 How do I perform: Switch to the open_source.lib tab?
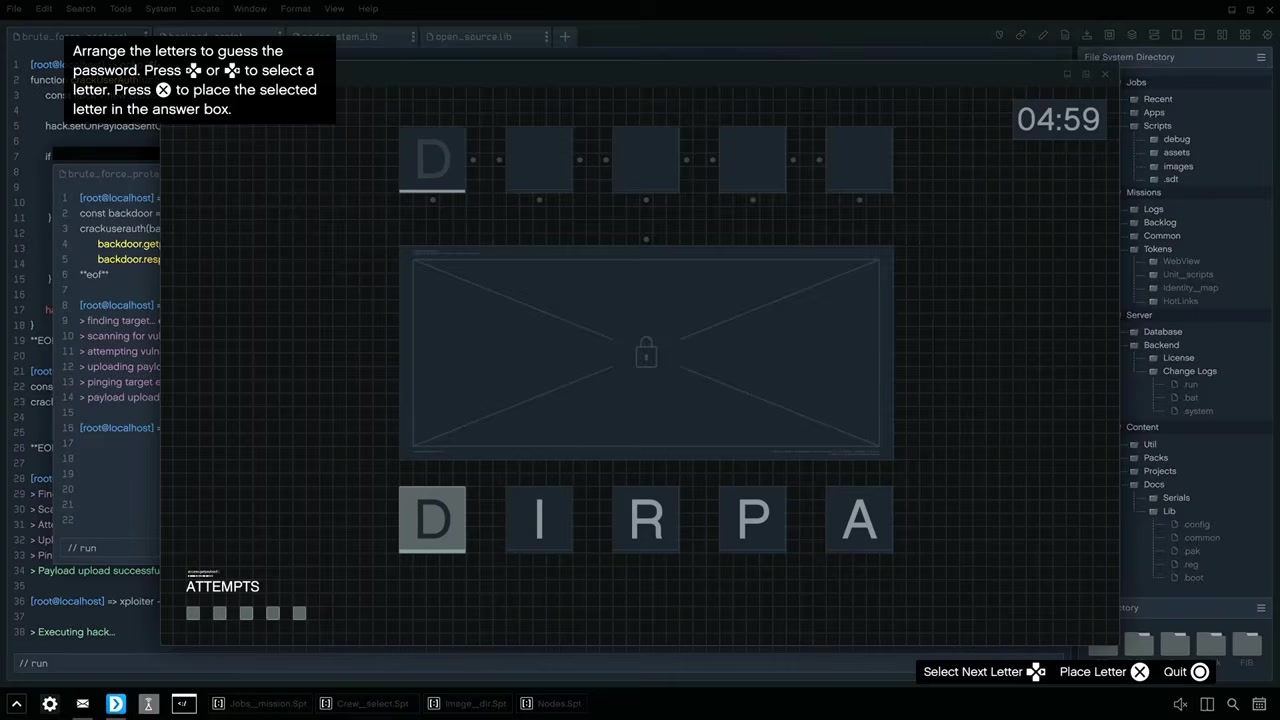click(473, 36)
